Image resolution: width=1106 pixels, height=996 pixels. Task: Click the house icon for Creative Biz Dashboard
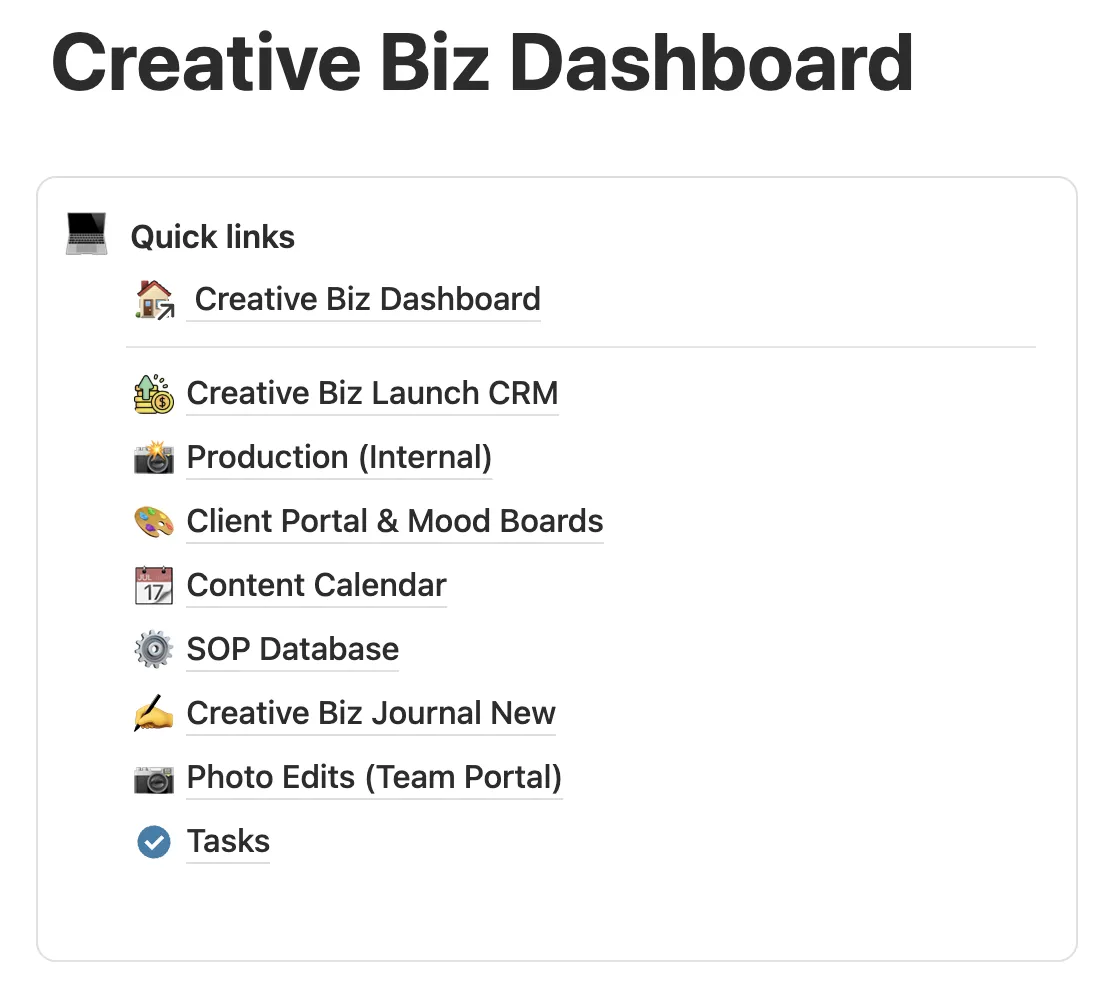pyautogui.click(x=154, y=299)
